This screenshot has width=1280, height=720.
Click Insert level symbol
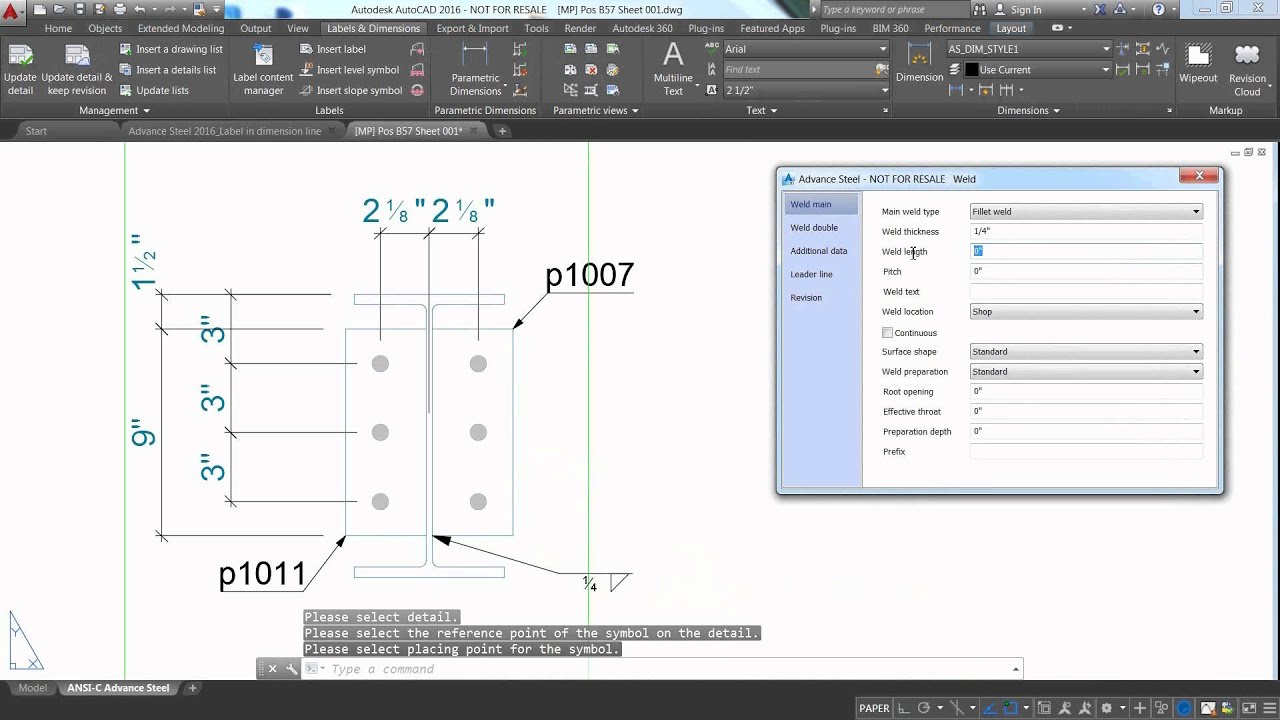pyautogui.click(x=358, y=69)
